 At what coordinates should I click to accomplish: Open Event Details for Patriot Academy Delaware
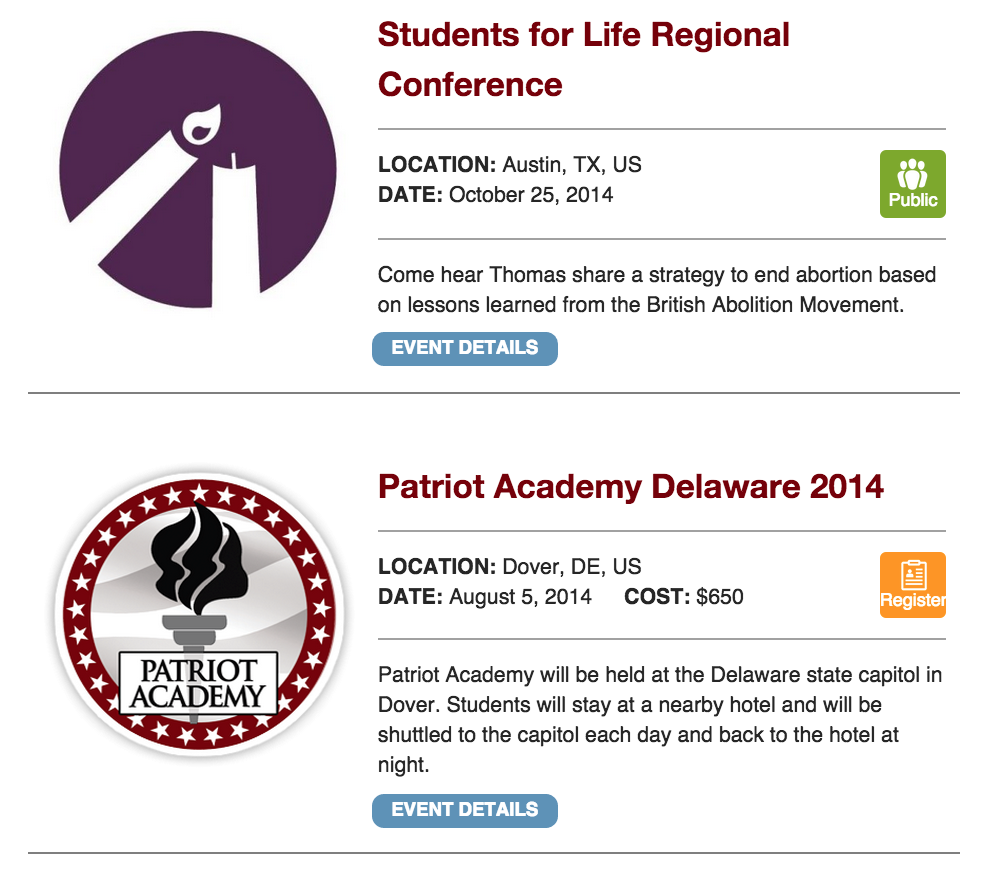pyautogui.click(x=465, y=811)
